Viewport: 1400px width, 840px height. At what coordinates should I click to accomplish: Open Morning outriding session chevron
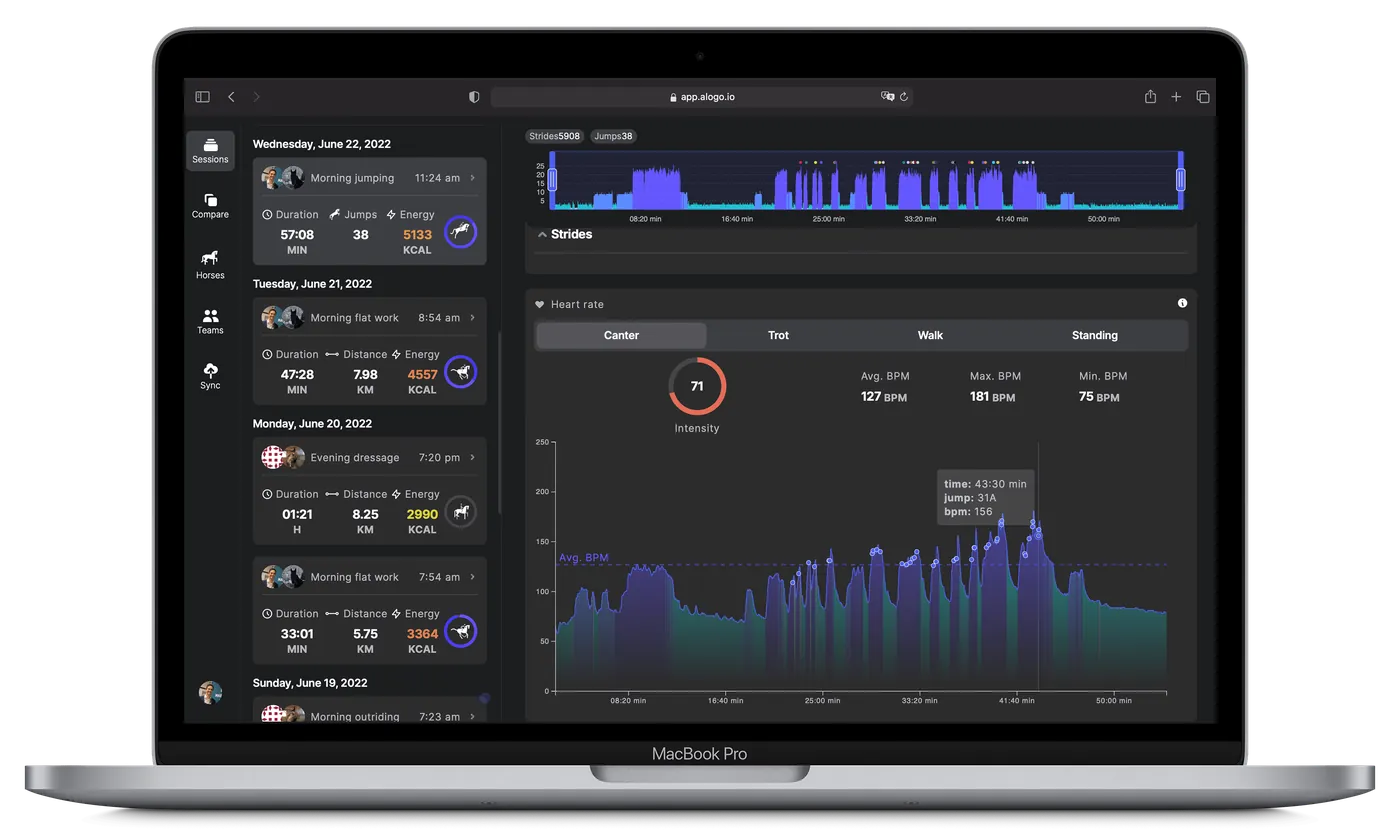[472, 716]
